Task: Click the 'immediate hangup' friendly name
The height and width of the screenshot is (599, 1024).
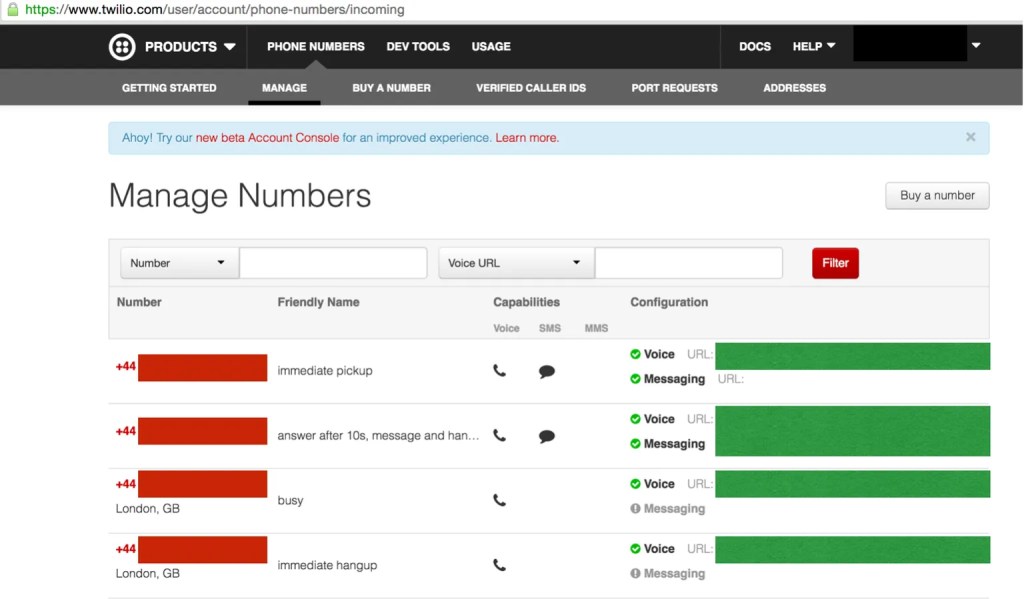Action: 327,565
